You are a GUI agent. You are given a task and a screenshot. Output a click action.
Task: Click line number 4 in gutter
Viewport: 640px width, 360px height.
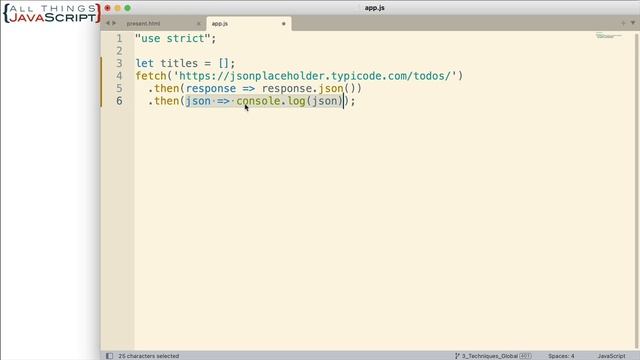(119, 76)
